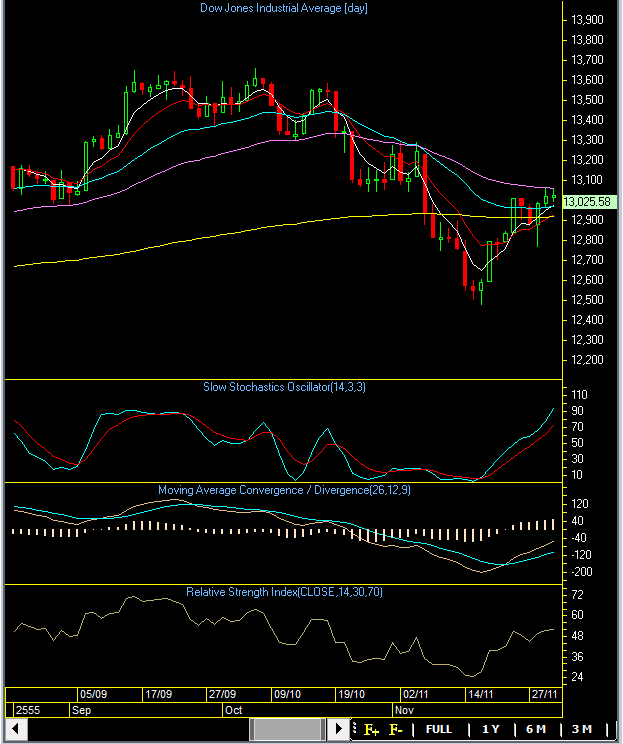Image resolution: width=623 pixels, height=744 pixels.
Task: Select the 6M time range
Action: [536, 730]
